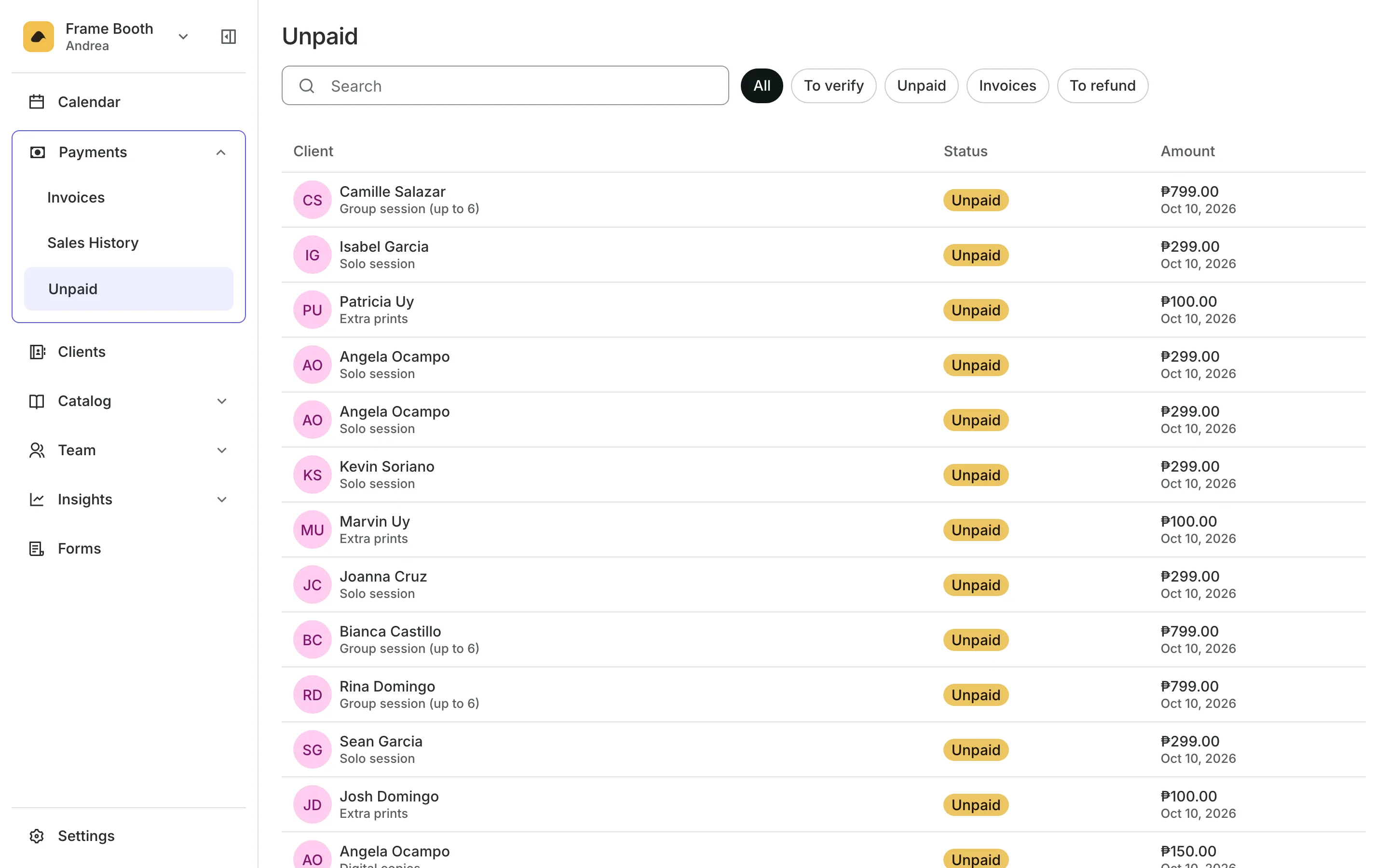1389x868 pixels.
Task: Expand the Catalog section chevron
Action: [222, 401]
